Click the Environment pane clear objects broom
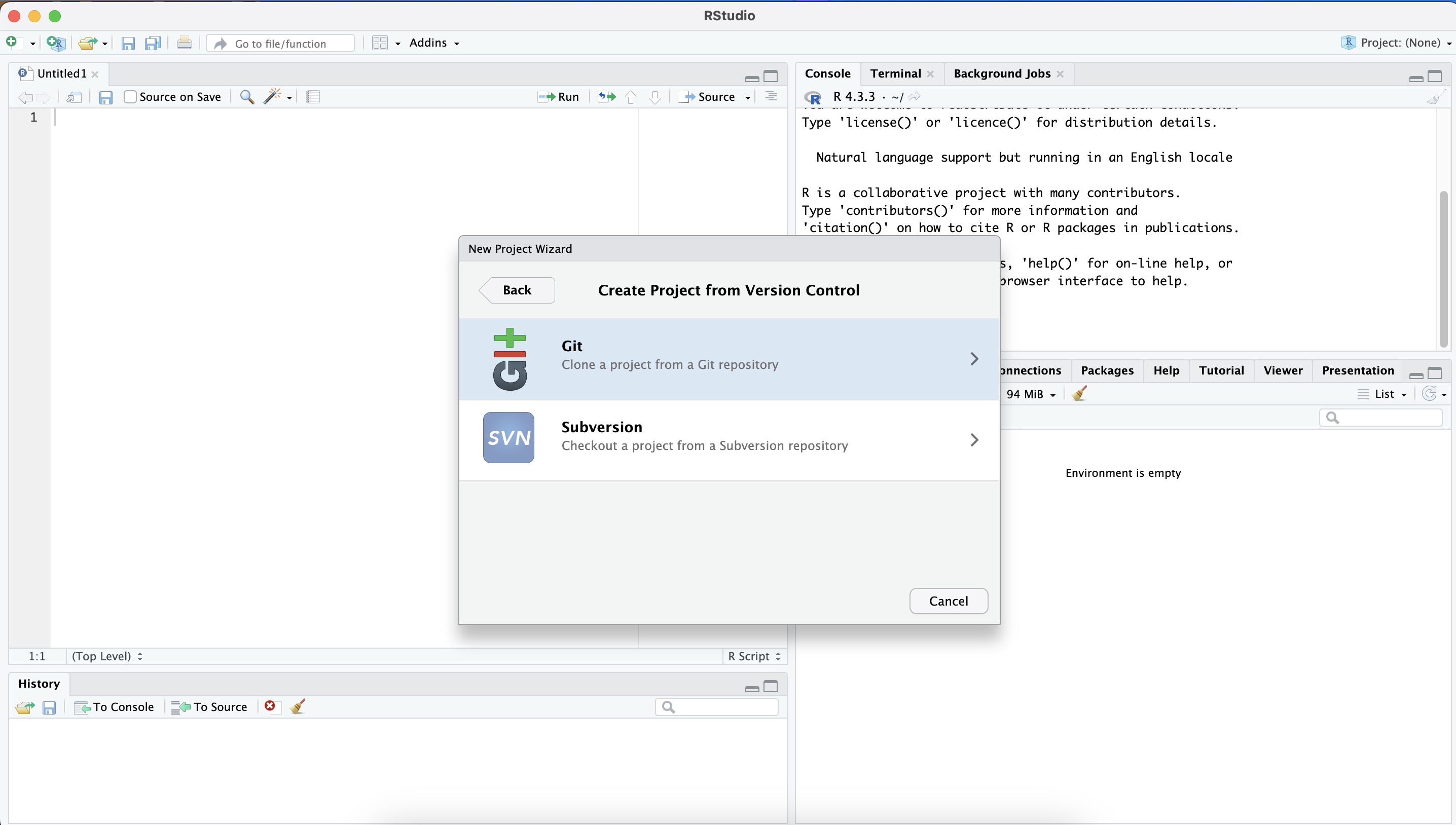1456x825 pixels. click(x=1080, y=394)
